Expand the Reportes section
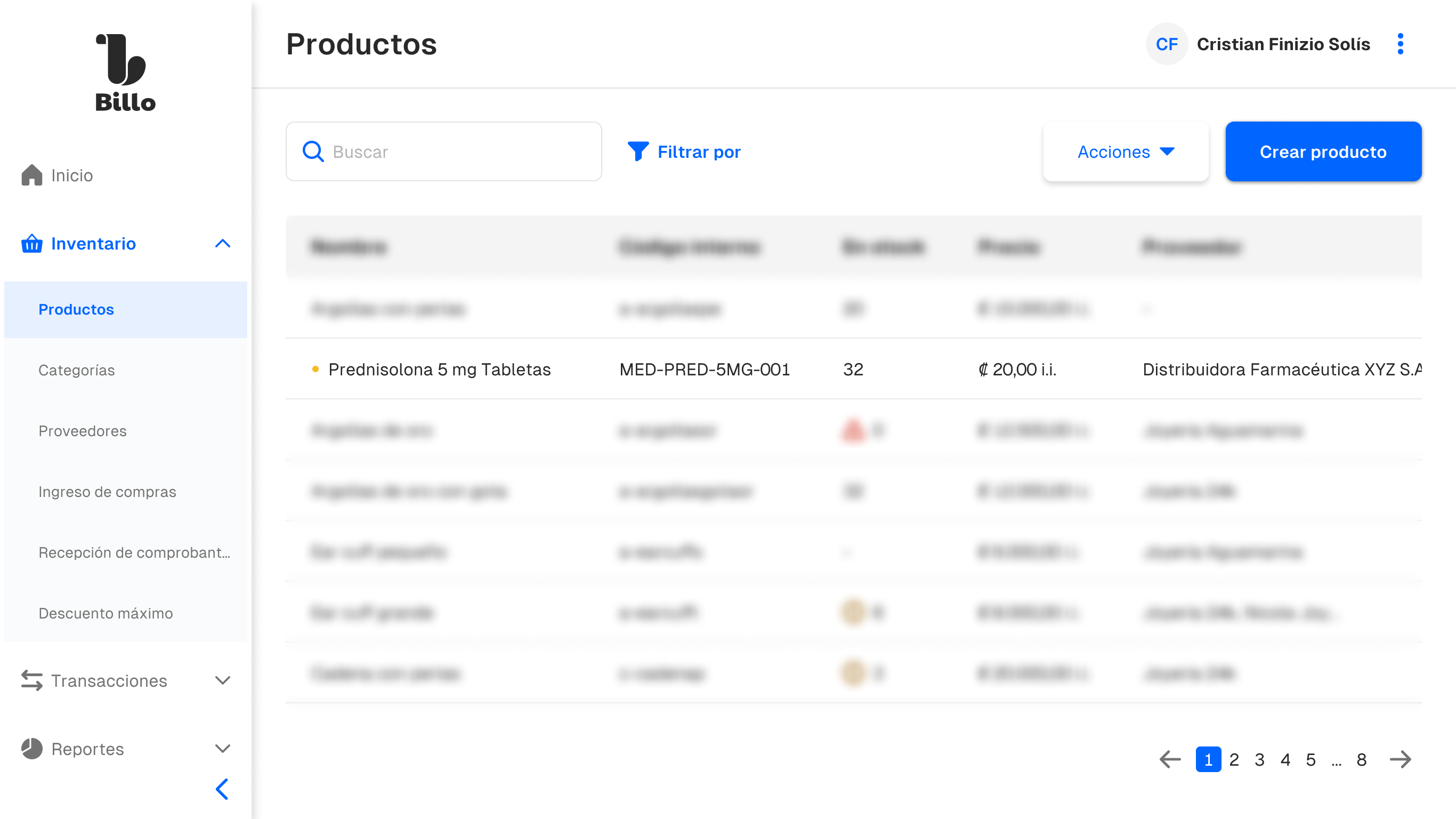This screenshot has width=1456, height=819. point(223,749)
